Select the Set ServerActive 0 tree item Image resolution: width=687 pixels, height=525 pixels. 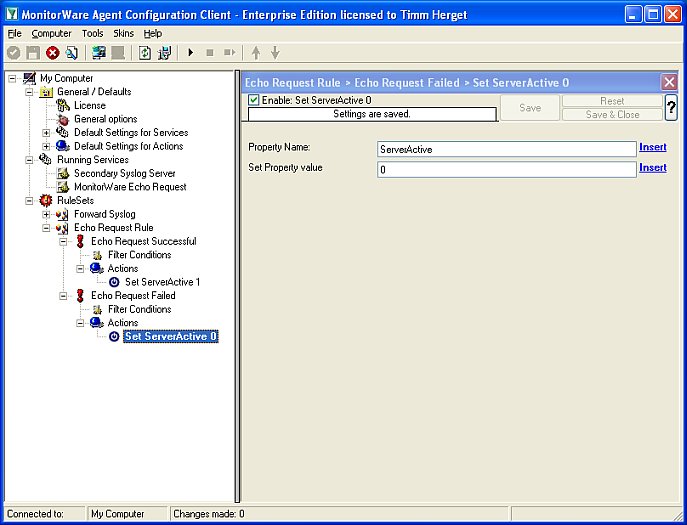click(170, 337)
